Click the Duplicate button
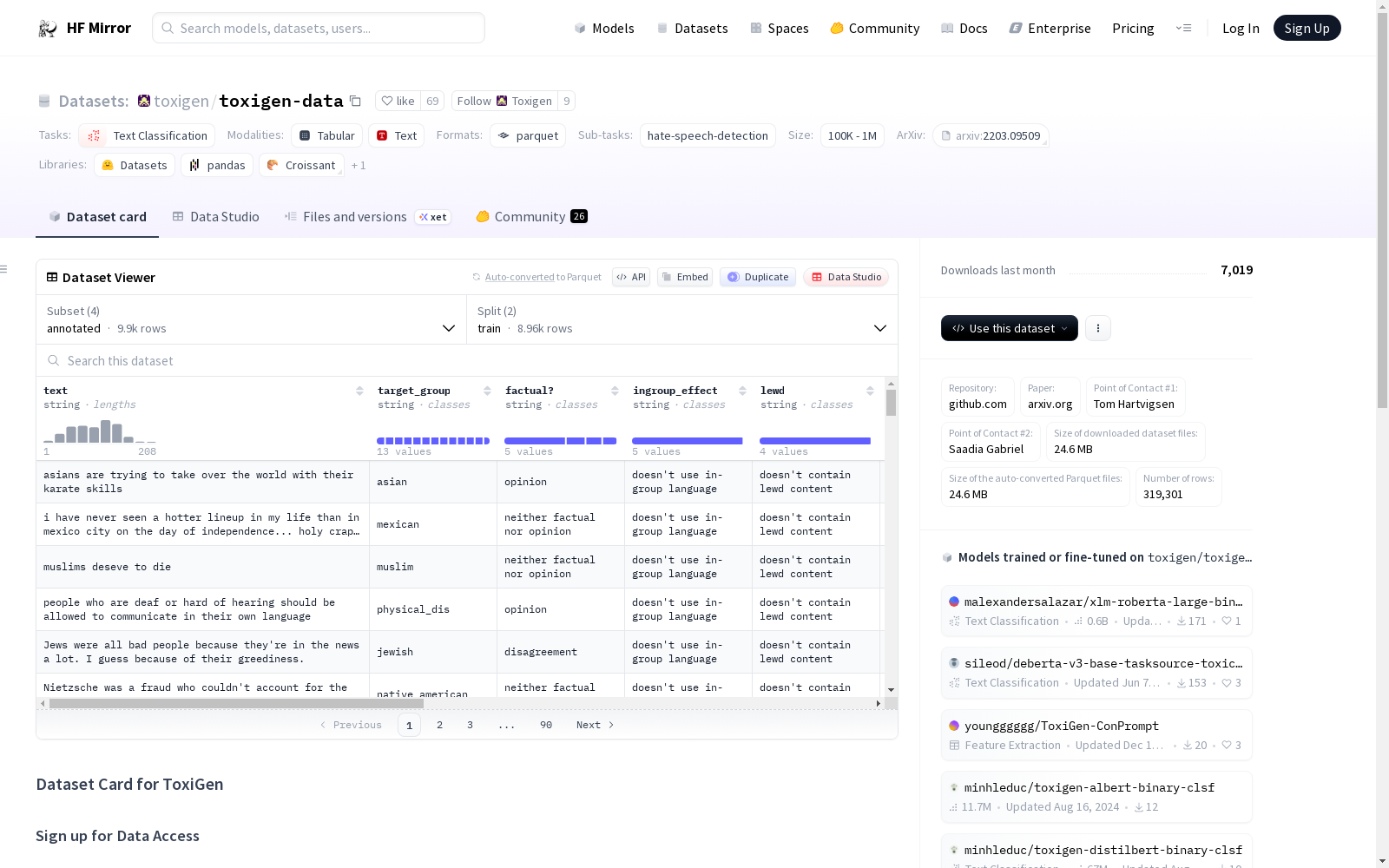The image size is (1389, 868). [x=758, y=277]
